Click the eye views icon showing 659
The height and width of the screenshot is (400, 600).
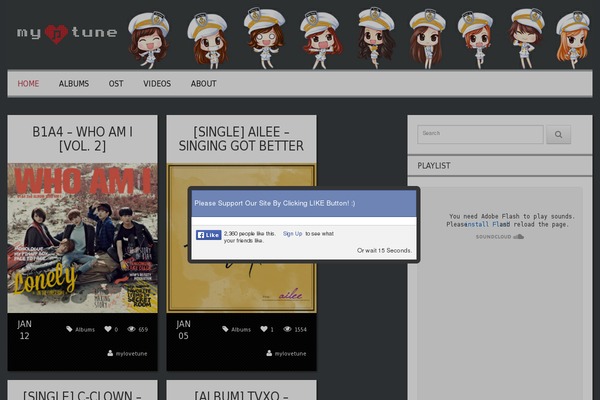click(x=131, y=329)
